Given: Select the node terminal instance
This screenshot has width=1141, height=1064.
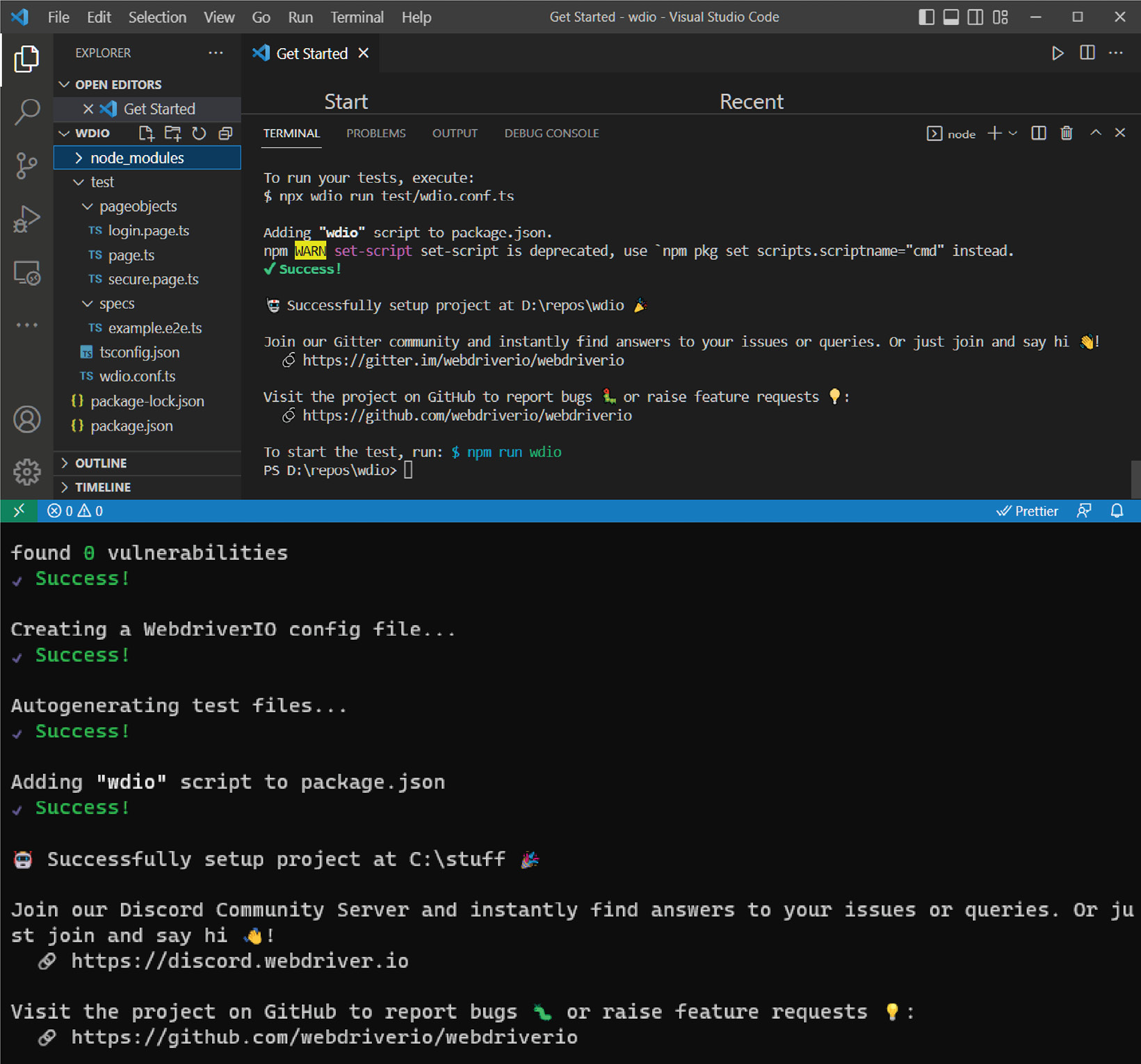Looking at the screenshot, I should coord(952,134).
